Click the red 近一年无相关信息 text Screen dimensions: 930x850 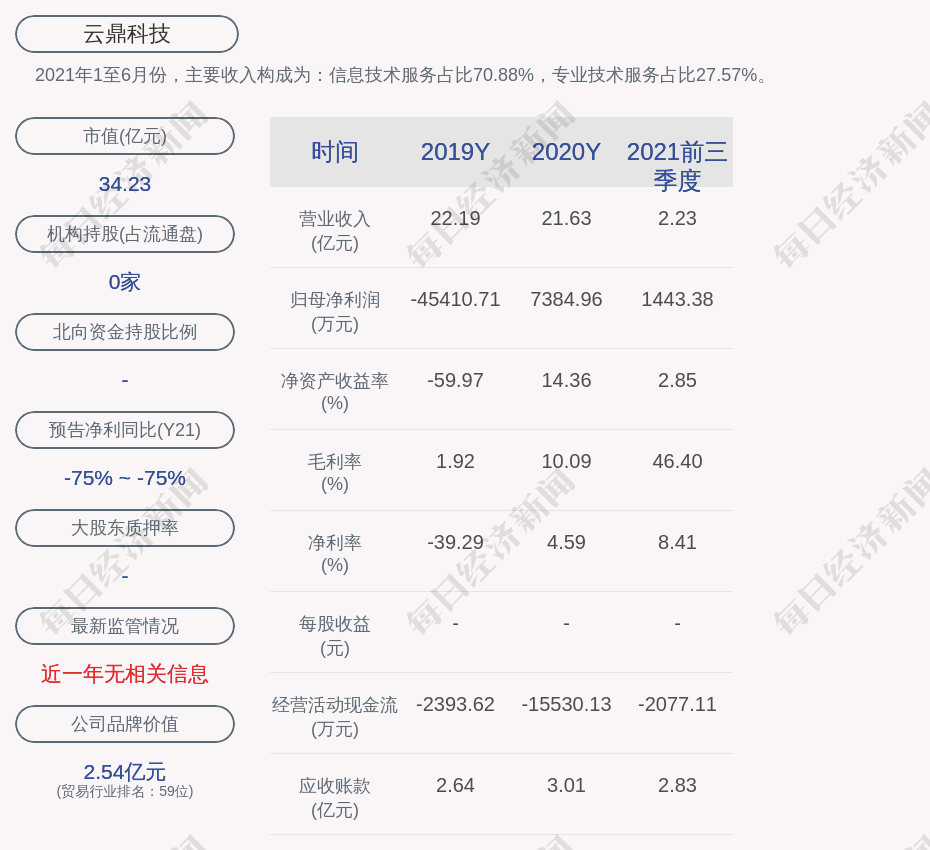point(125,674)
